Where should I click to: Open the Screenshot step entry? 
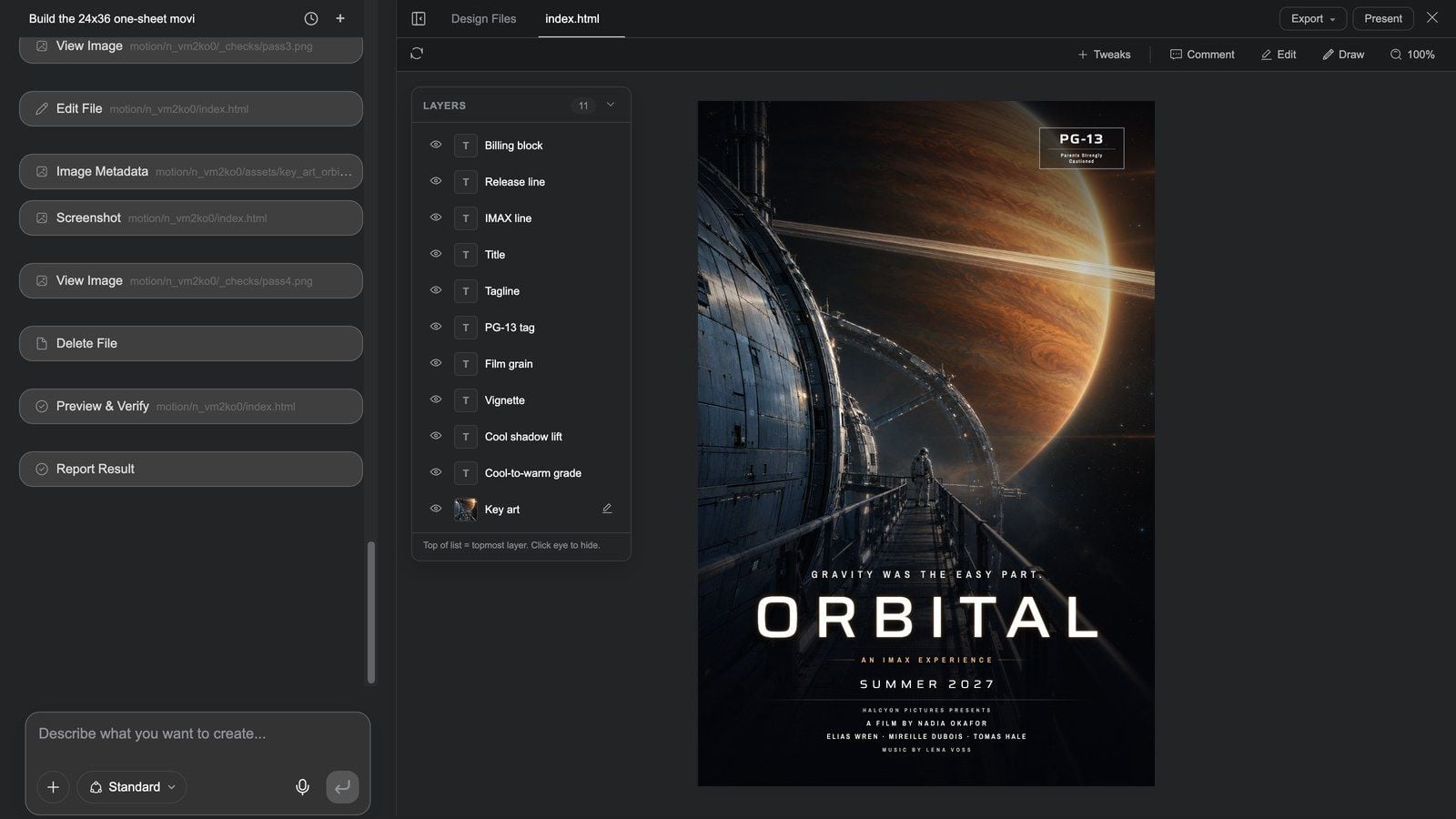(x=191, y=217)
